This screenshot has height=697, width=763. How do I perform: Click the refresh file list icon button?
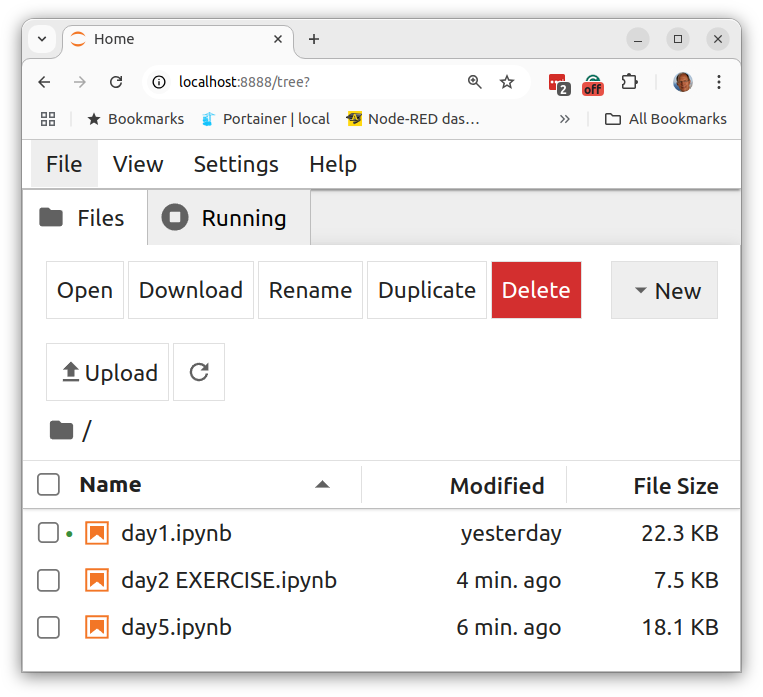[199, 372]
